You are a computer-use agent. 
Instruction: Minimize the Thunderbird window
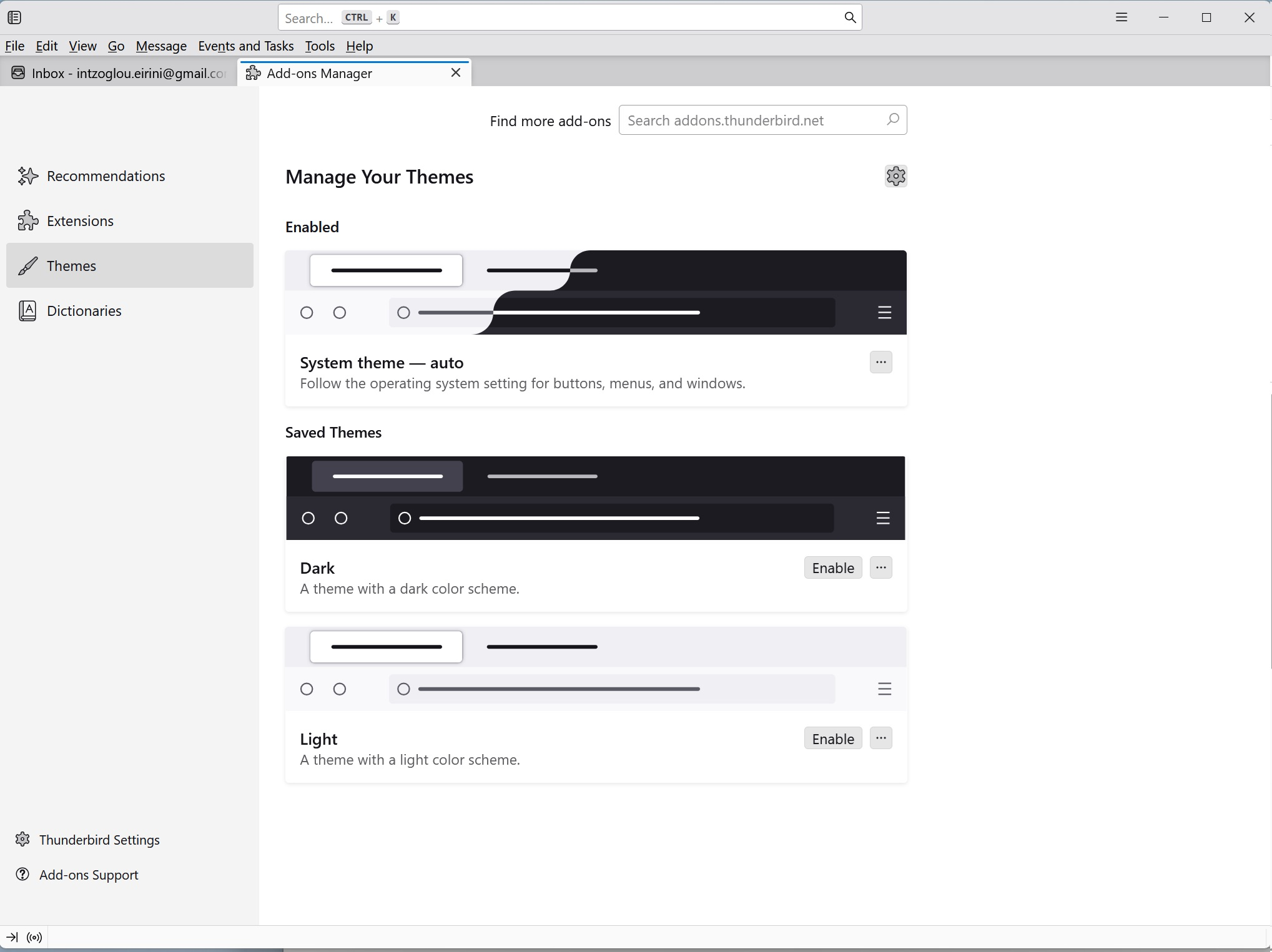coord(1163,17)
